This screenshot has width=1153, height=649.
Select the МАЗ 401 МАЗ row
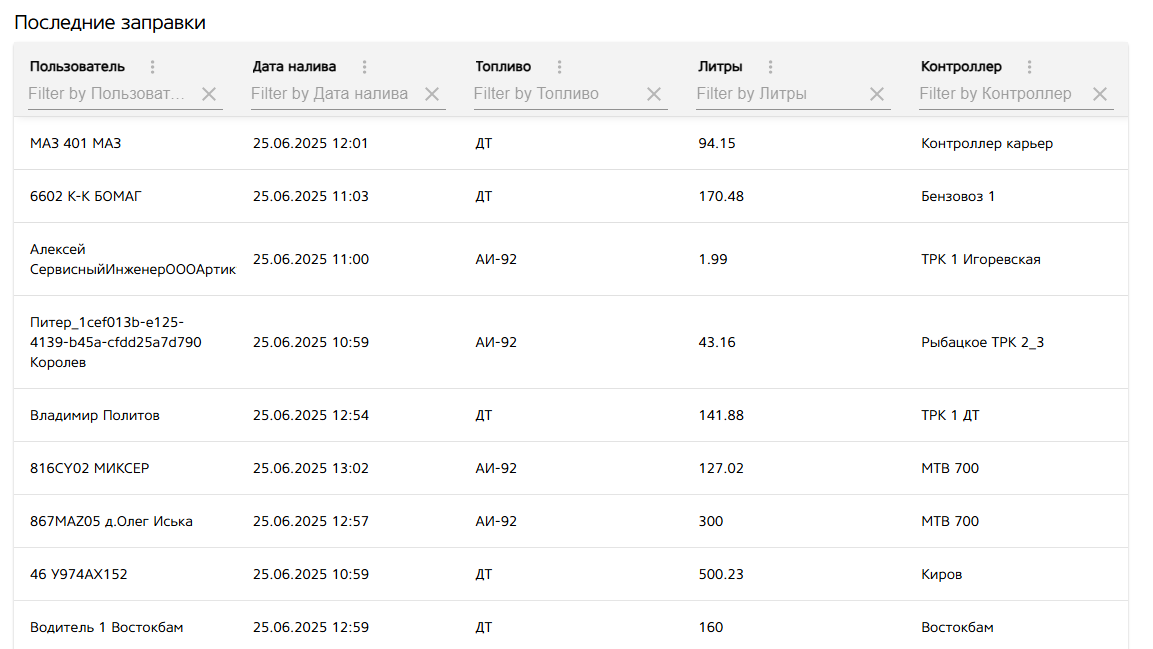point(76,143)
